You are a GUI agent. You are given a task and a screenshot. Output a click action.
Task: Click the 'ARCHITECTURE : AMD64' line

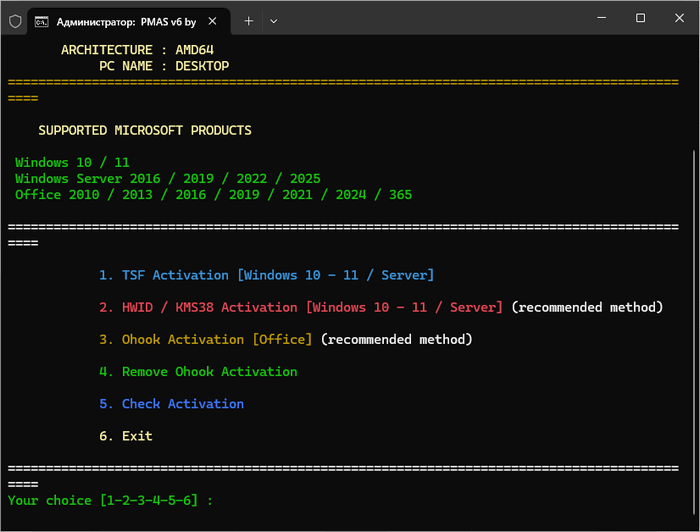(138, 50)
